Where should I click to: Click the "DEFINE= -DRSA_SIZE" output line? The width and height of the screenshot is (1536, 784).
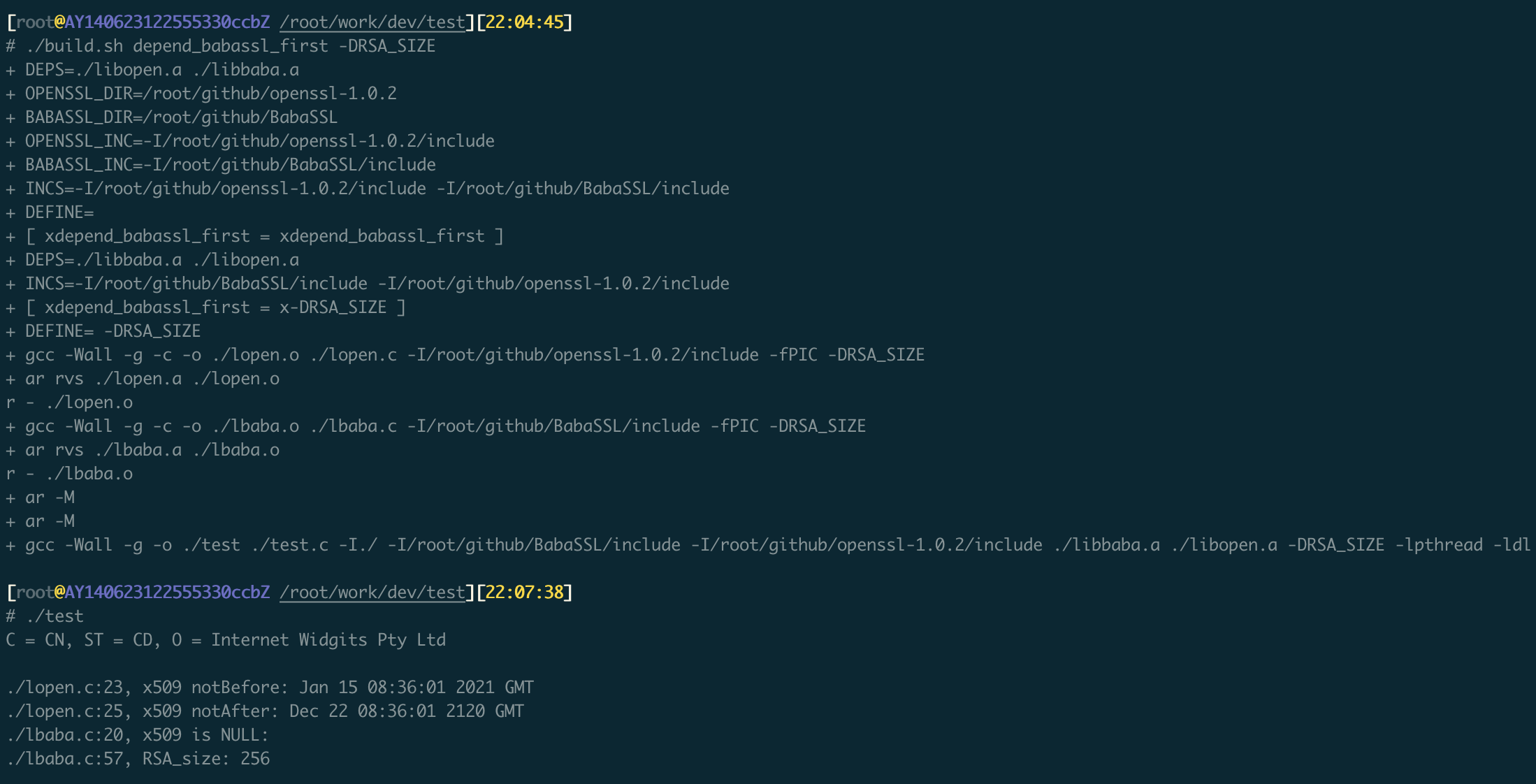click(x=112, y=331)
